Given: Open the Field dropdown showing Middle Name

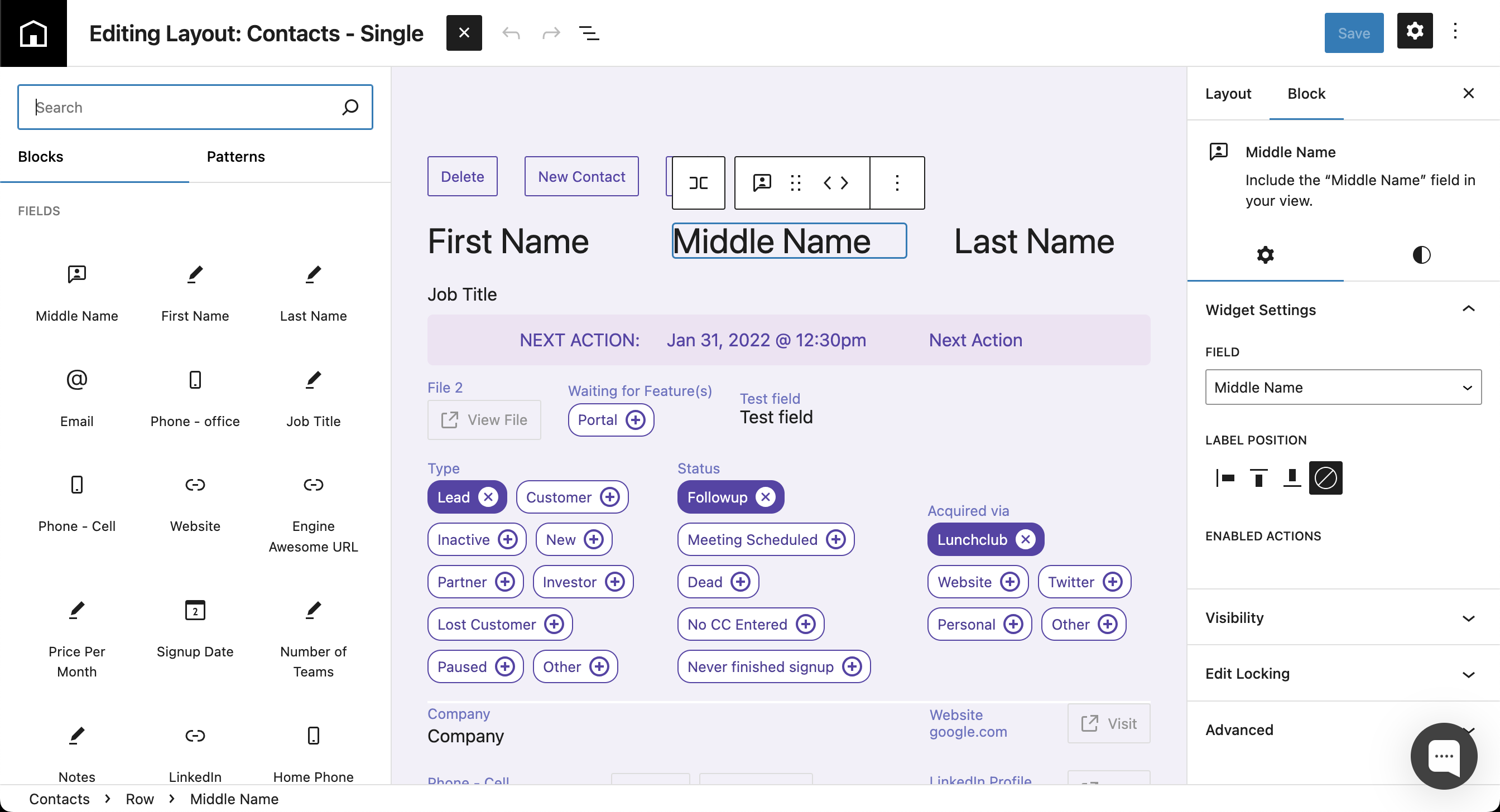Looking at the screenshot, I should [1343, 387].
